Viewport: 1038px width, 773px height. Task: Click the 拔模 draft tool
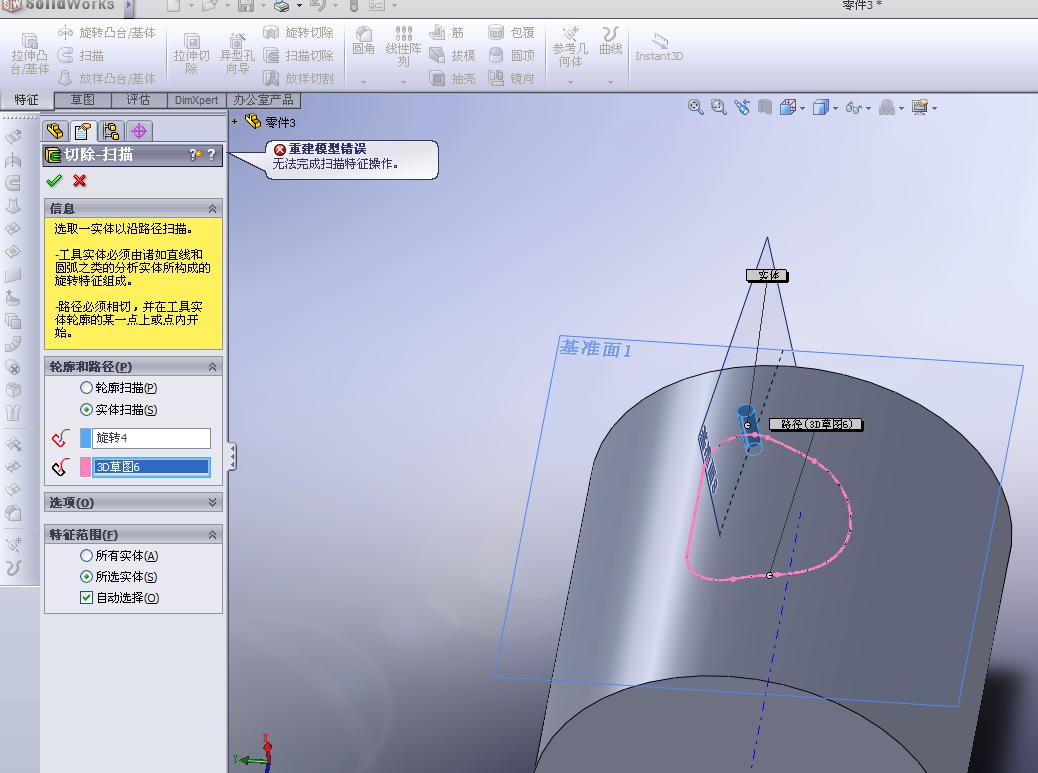coord(452,56)
